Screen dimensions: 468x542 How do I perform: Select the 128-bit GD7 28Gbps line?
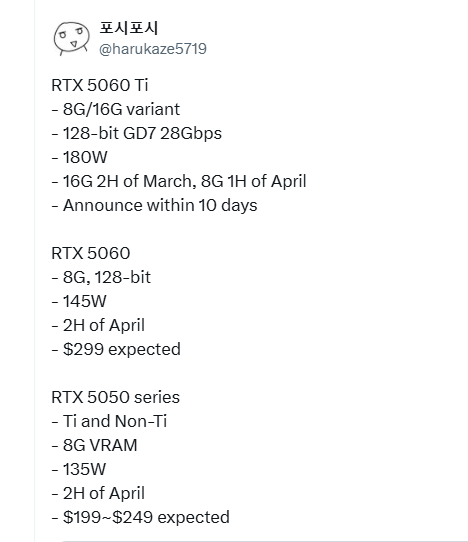137,134
